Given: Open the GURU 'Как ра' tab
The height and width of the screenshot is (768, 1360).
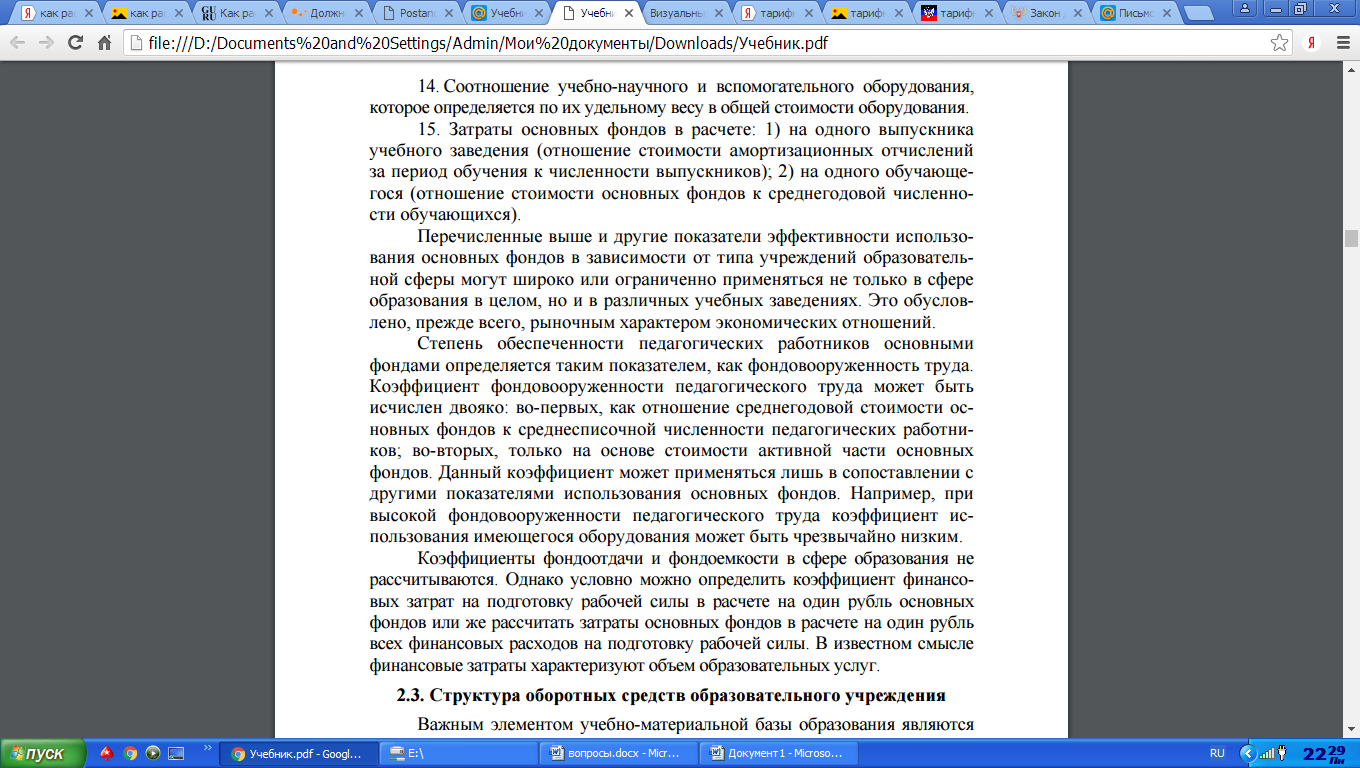Looking at the screenshot, I should point(237,14).
